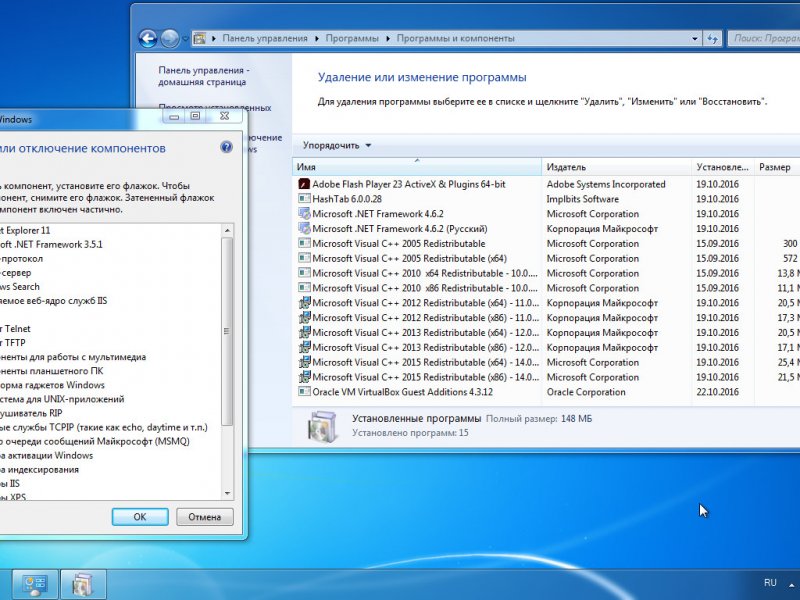Click Панель управления in the breadcrumb

pyautogui.click(x=265, y=38)
